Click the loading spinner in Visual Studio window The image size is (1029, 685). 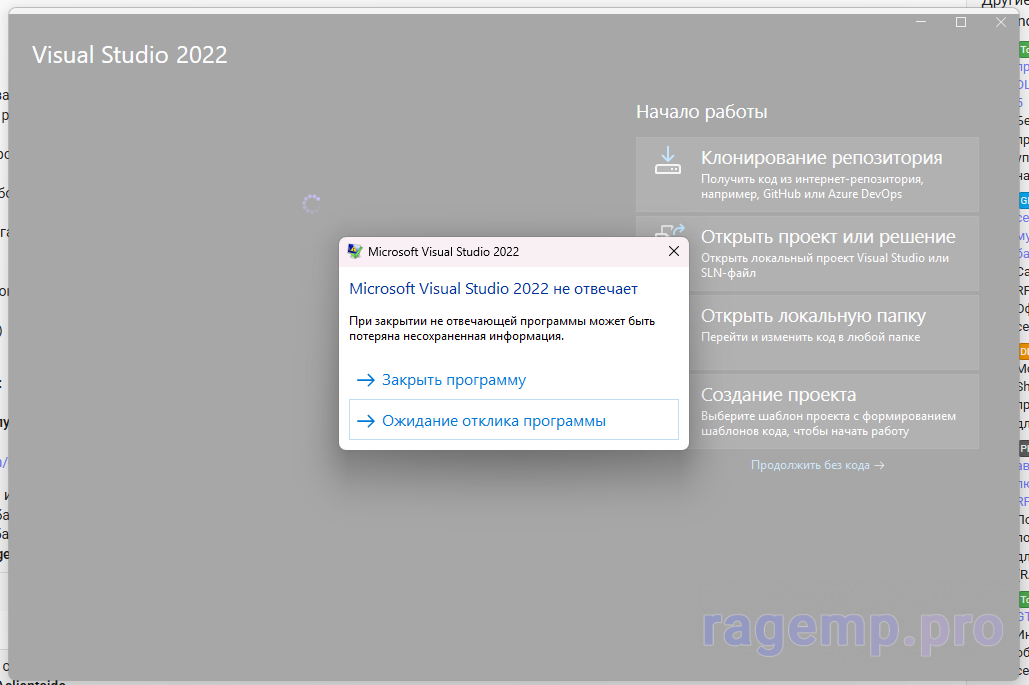311,203
